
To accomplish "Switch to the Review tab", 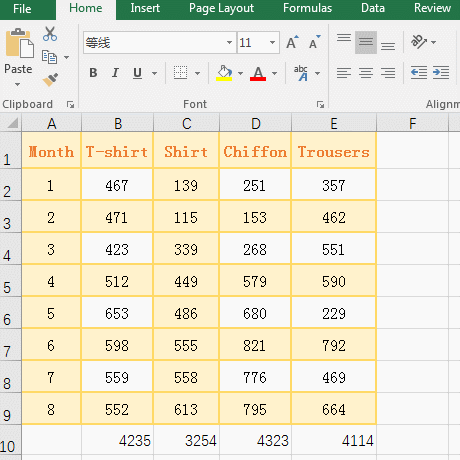I will 432,8.
